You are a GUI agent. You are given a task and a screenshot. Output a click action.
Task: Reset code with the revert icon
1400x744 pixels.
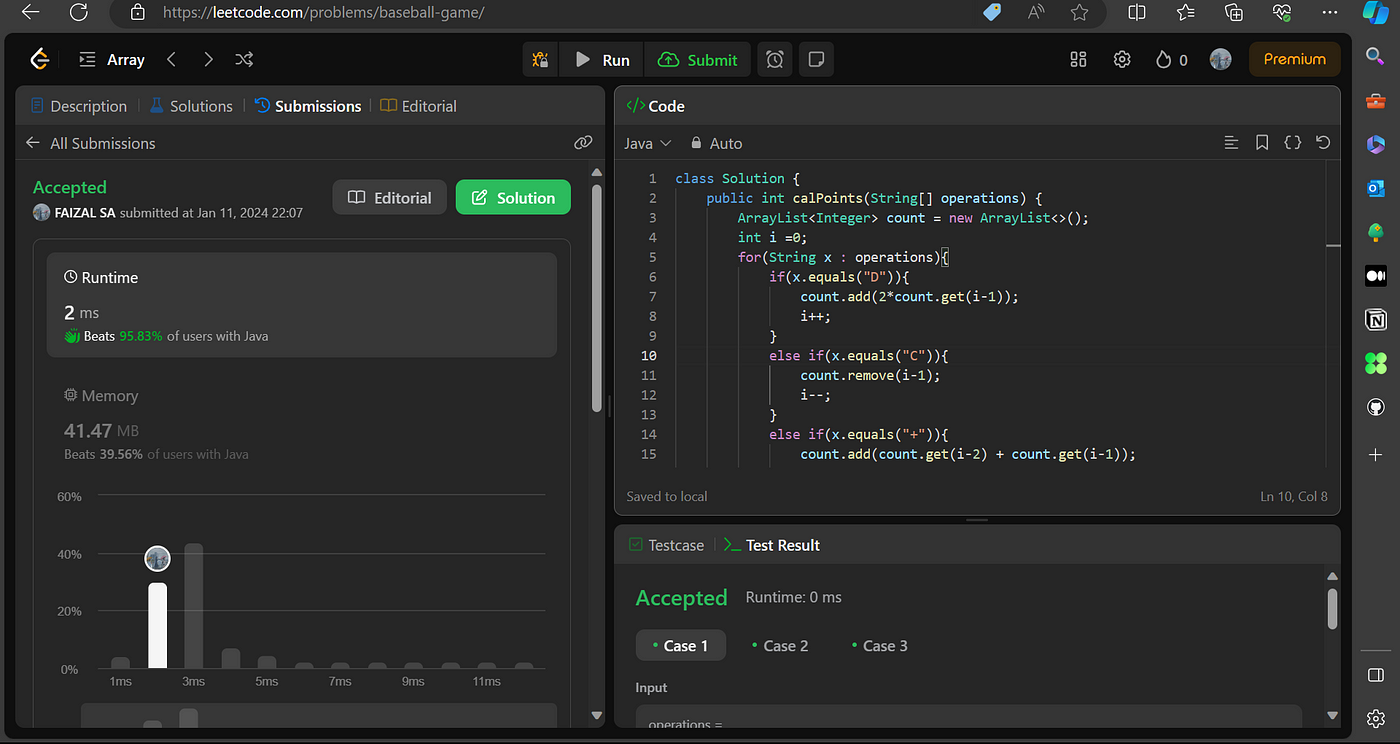(1323, 143)
